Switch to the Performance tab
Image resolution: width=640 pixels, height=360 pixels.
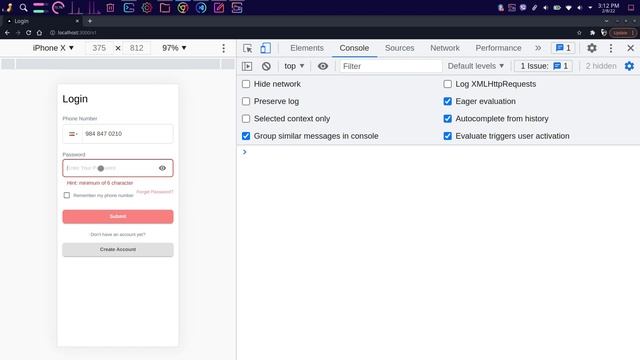(x=498, y=48)
